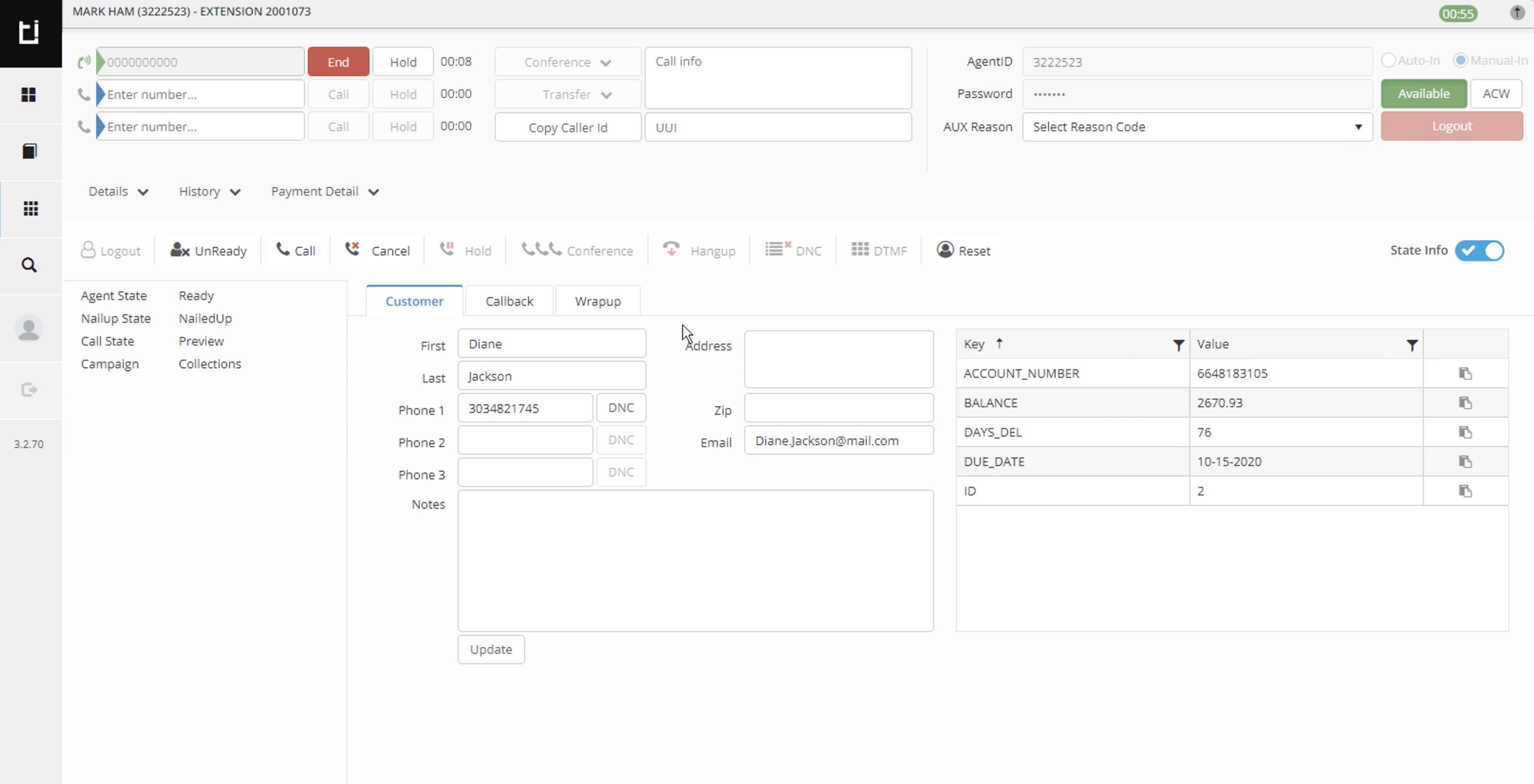
Task: Click the Copy Caller Id button
Action: tap(567, 128)
